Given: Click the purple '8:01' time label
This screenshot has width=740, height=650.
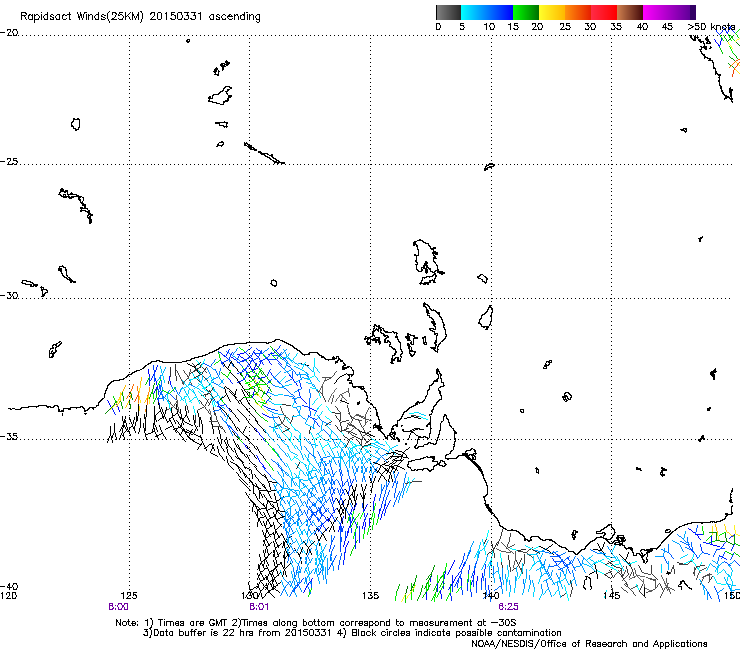Looking at the screenshot, I should (x=259, y=607).
